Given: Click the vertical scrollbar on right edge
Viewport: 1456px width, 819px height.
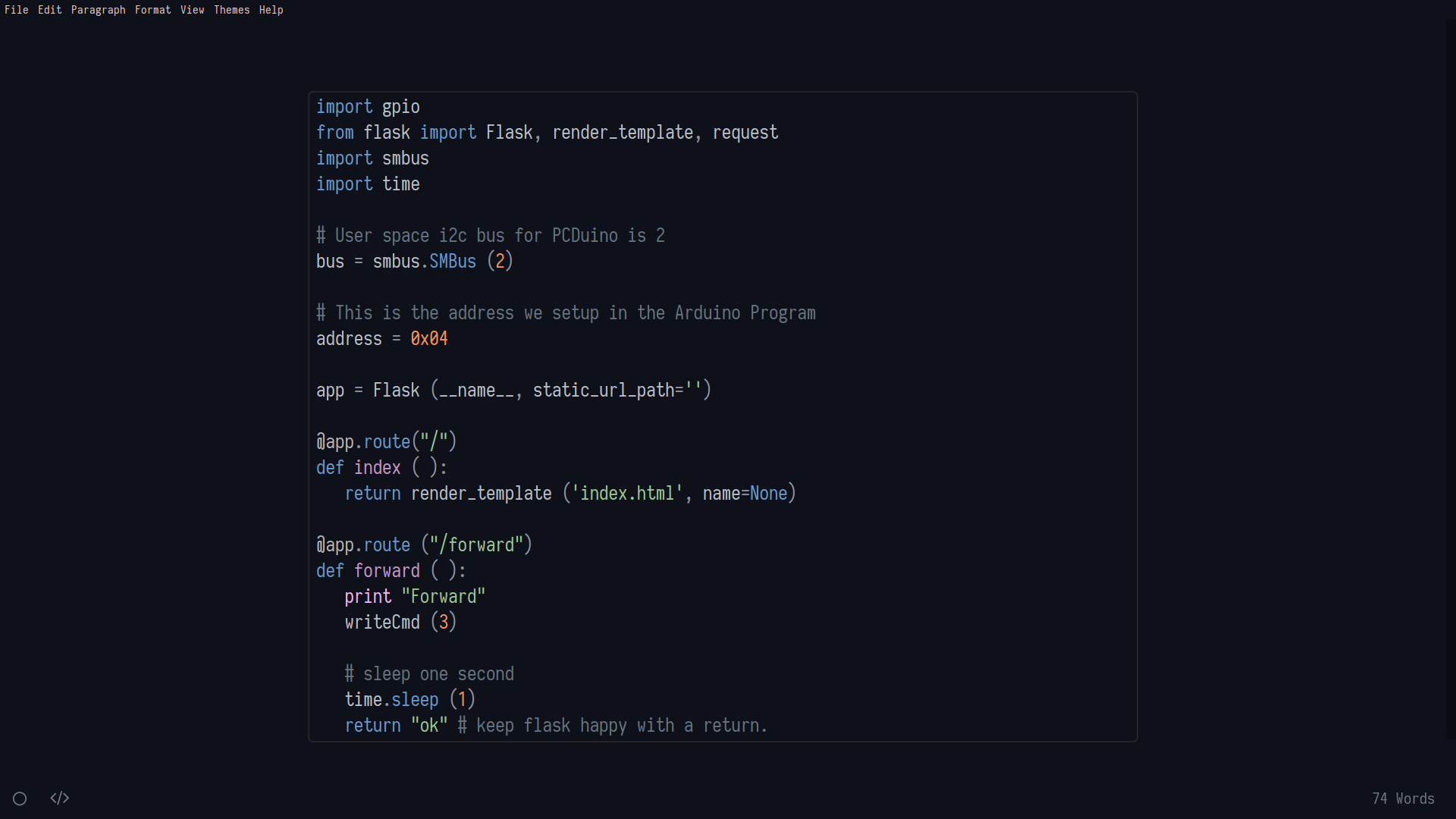Looking at the screenshot, I should point(1450,379).
